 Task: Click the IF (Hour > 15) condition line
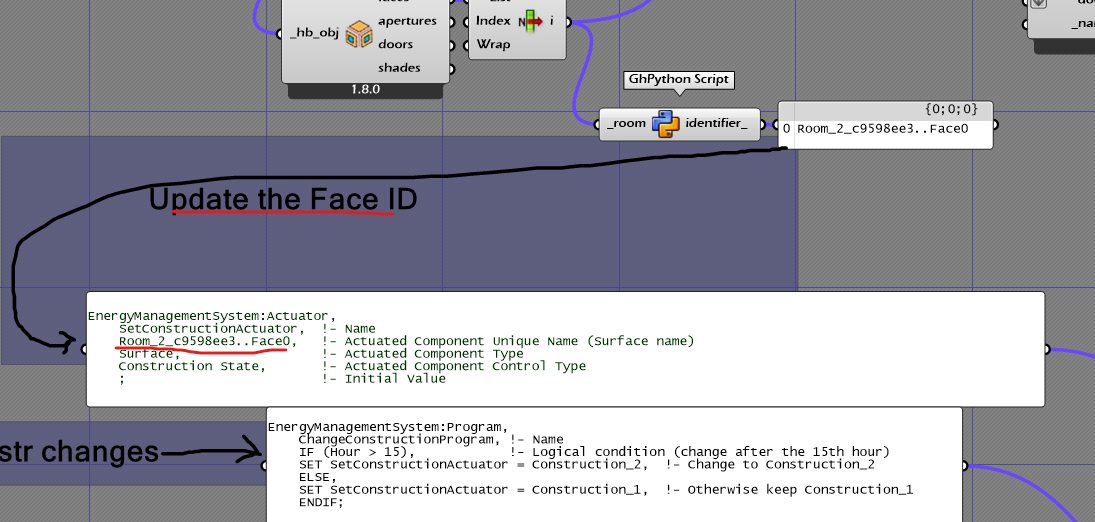[x=594, y=452]
